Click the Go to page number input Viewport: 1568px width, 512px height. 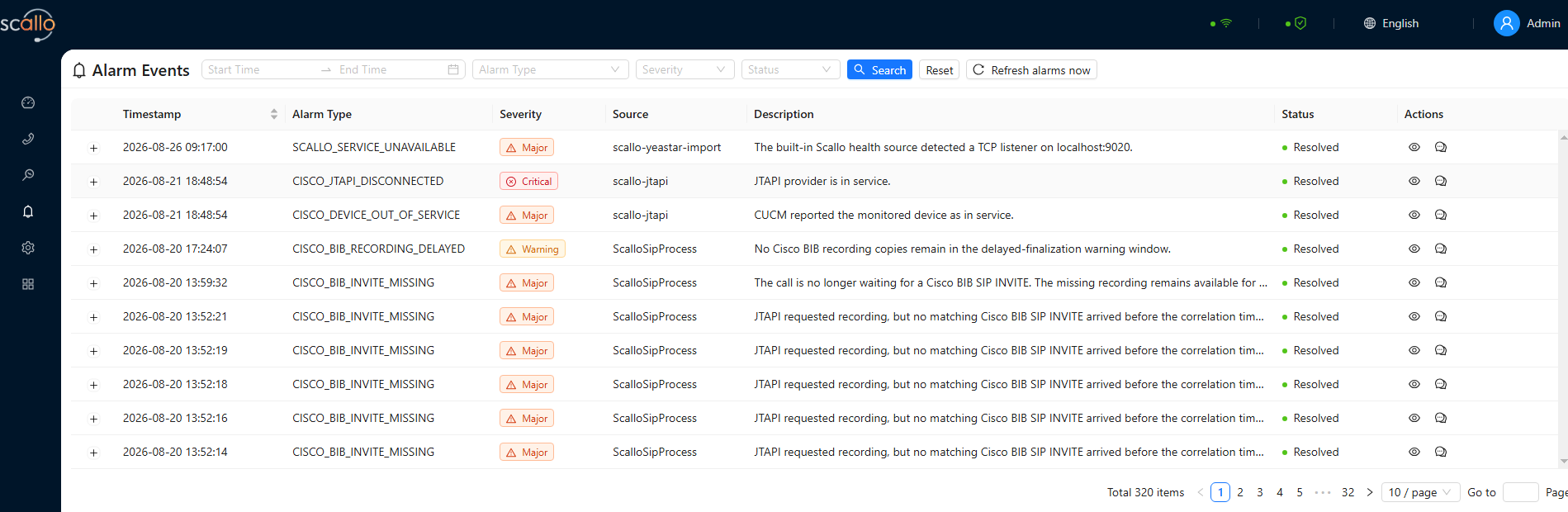[x=1521, y=492]
